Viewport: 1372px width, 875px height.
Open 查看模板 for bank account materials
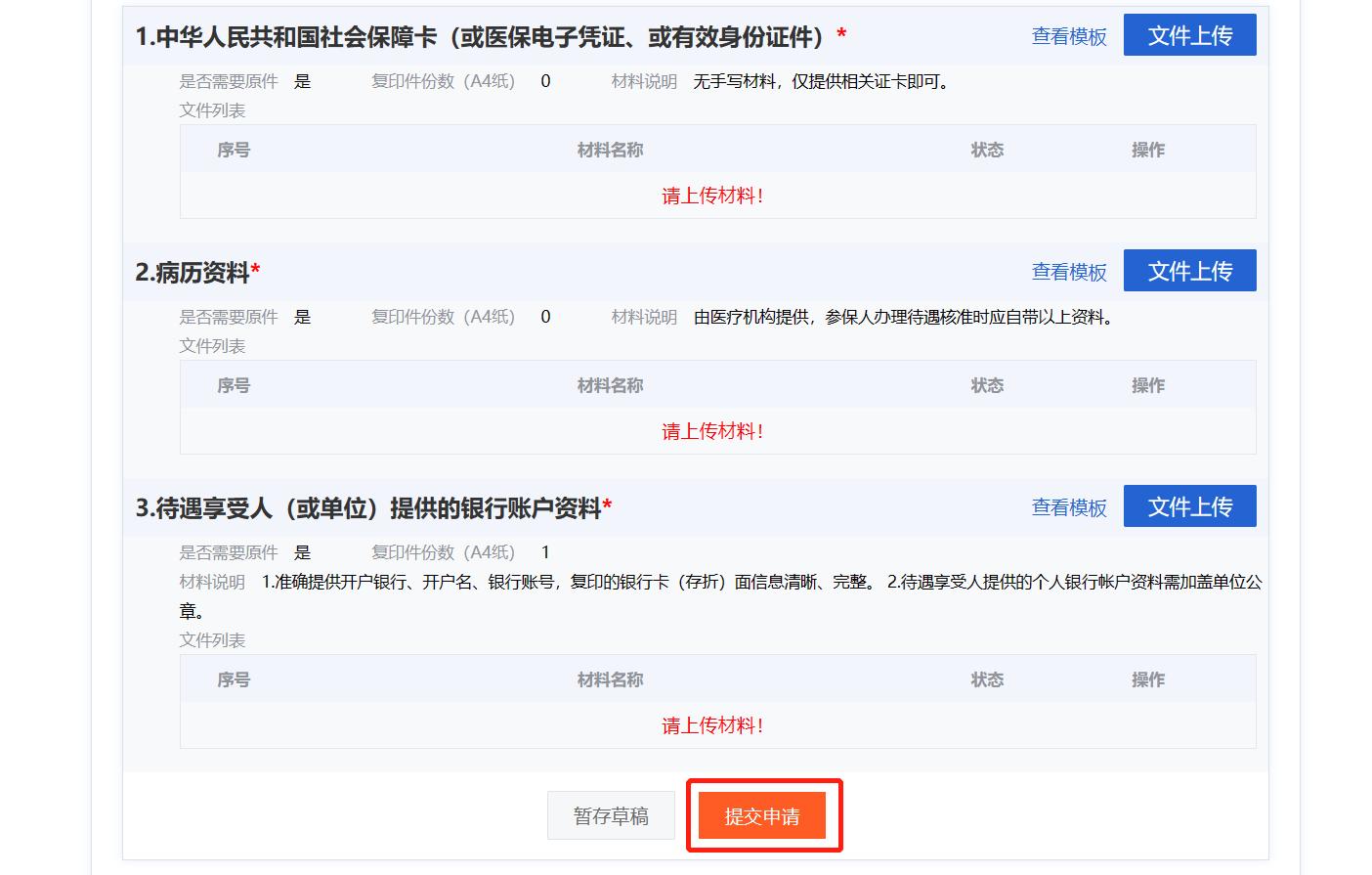coord(1069,508)
